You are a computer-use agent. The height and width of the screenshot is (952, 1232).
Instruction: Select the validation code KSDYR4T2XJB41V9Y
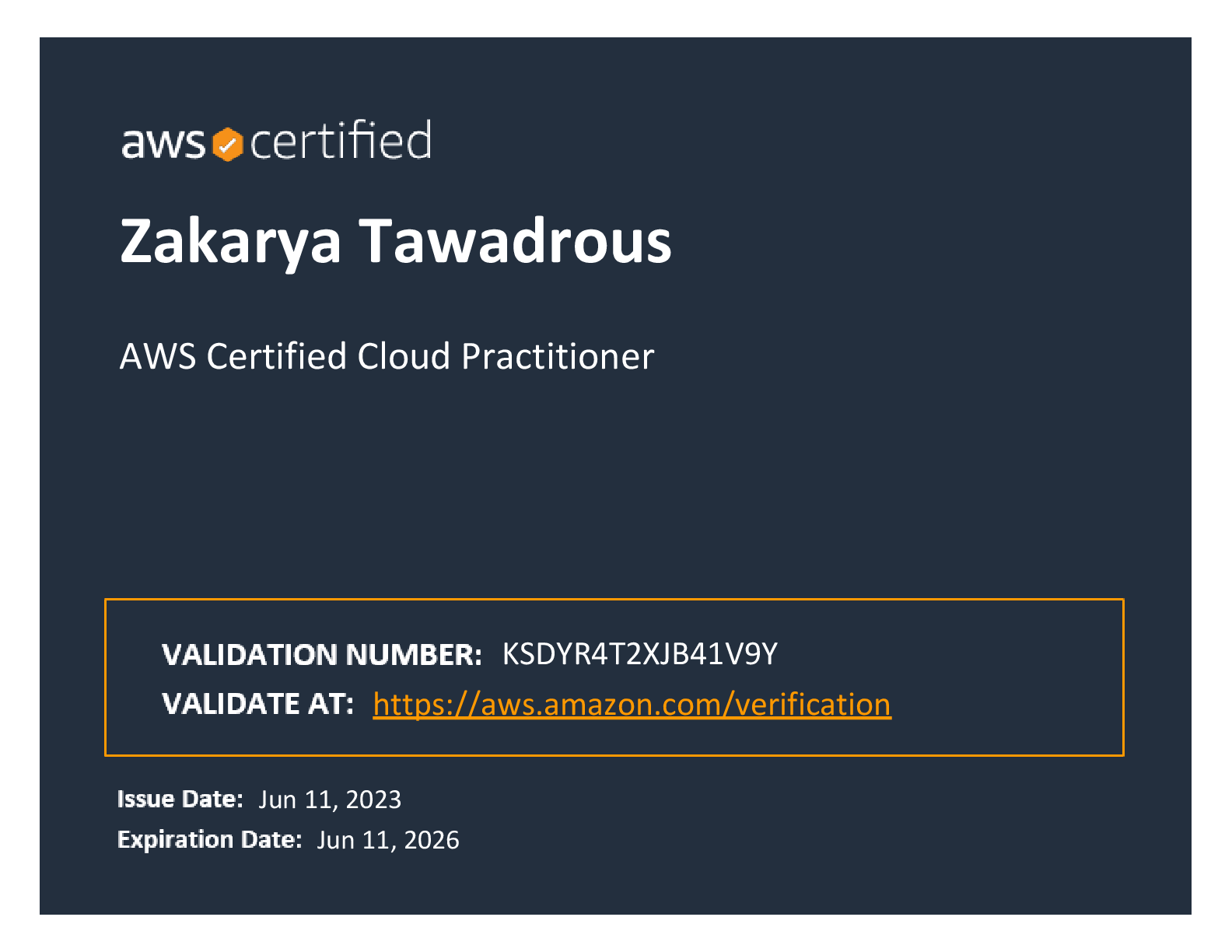(x=639, y=654)
